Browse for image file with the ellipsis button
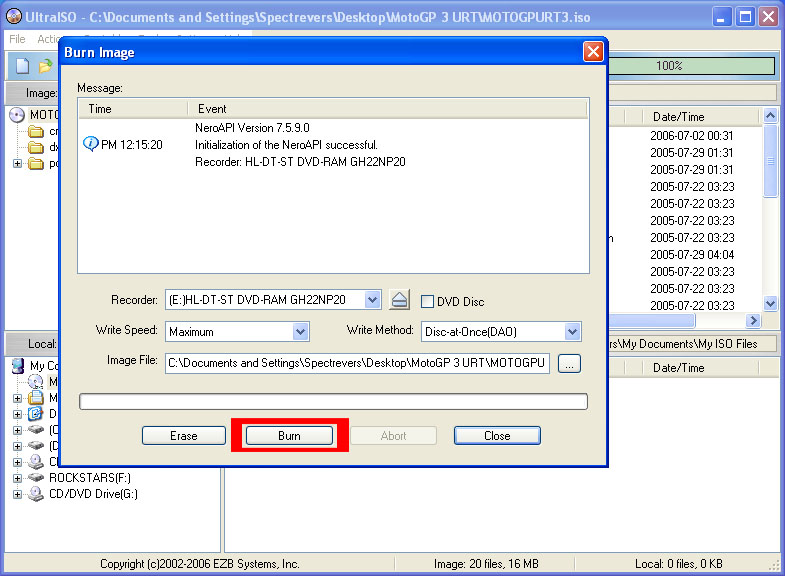785x576 pixels. (x=569, y=364)
